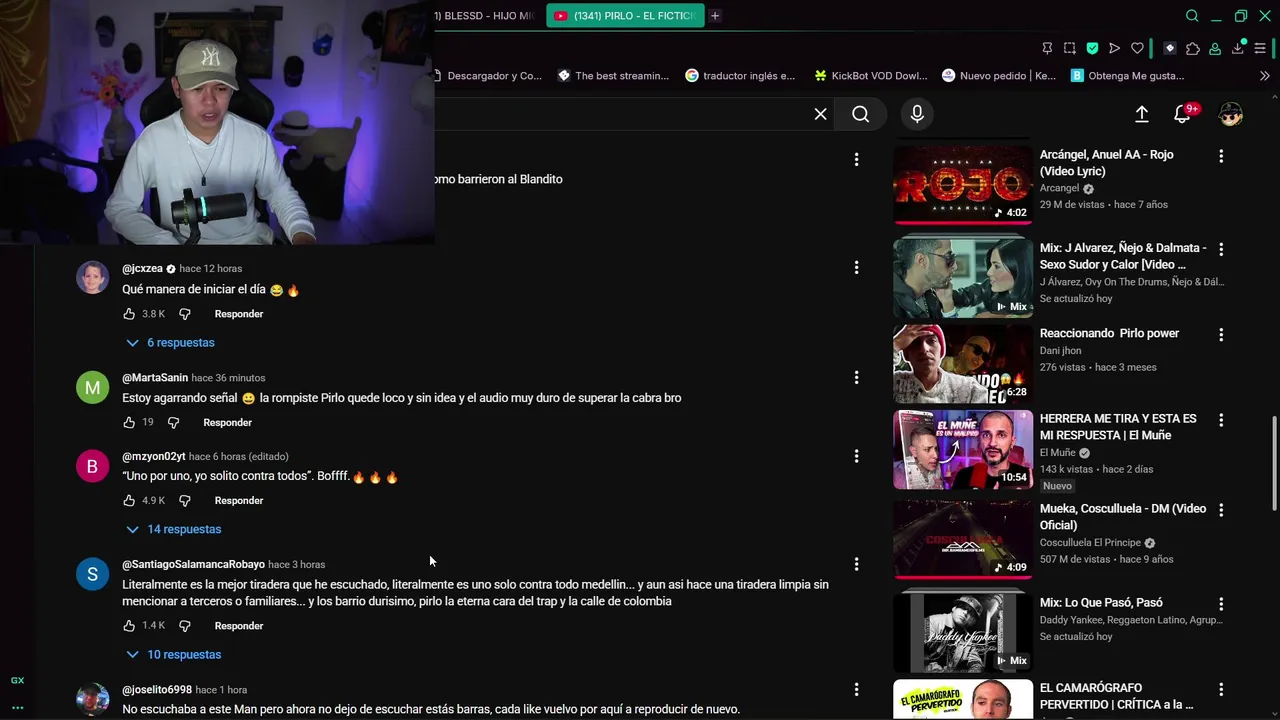Open the Easy Setup sliders icon
The image size is (1280, 720).
1260,48
